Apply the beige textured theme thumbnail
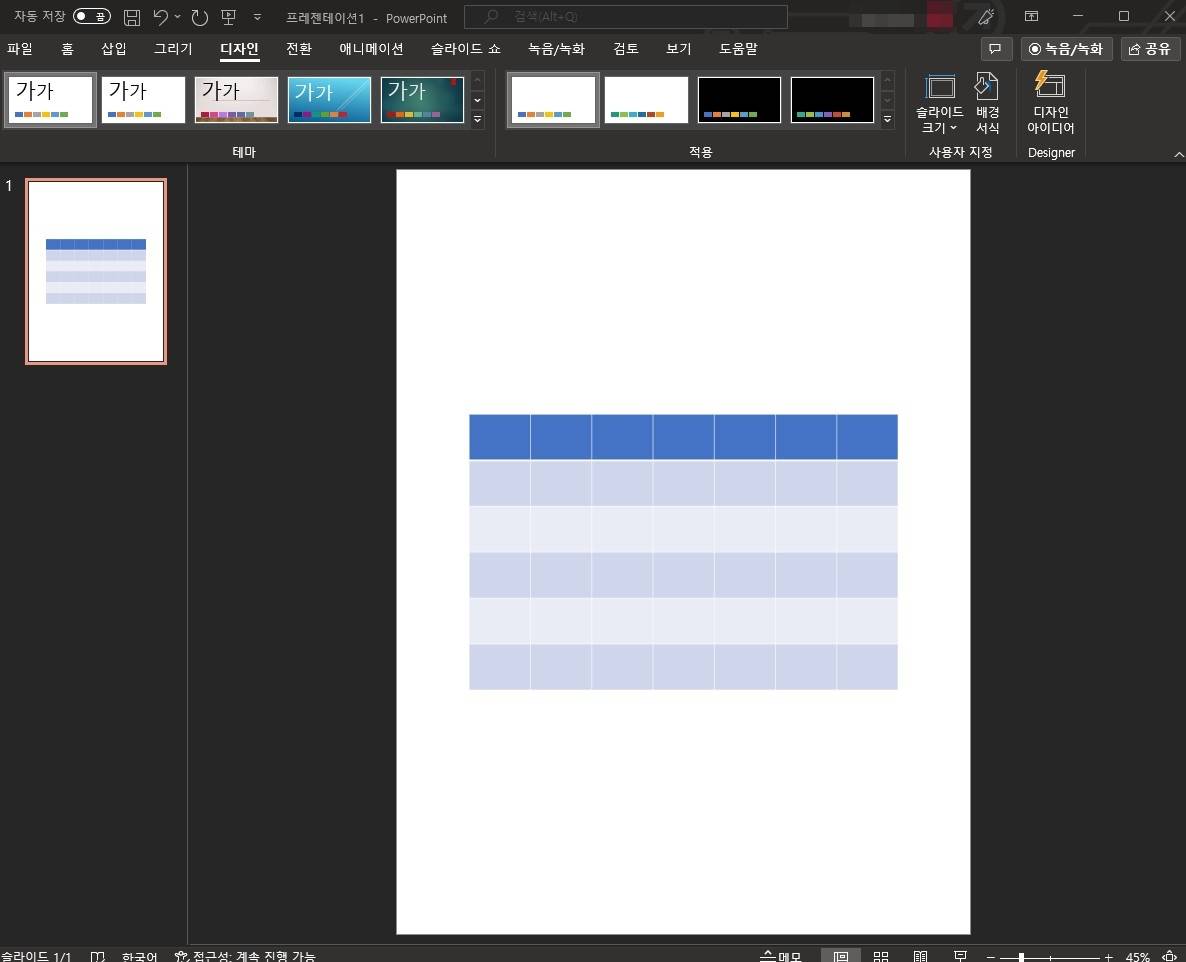 (237, 100)
